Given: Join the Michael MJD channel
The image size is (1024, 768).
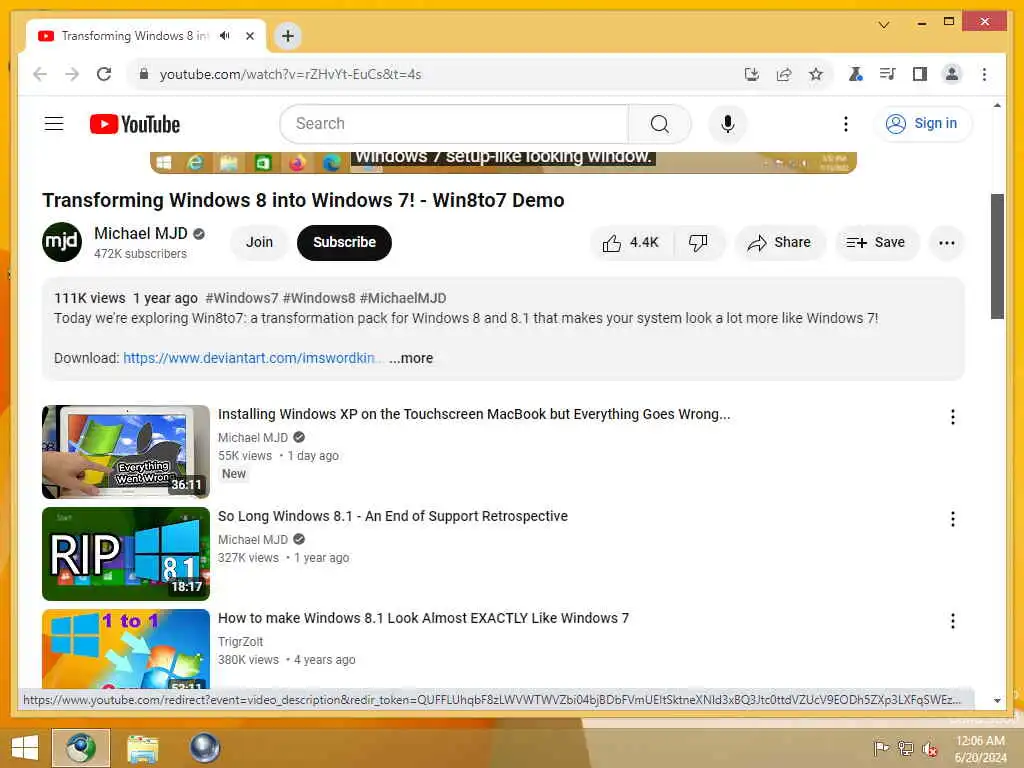Looking at the screenshot, I should point(259,242).
